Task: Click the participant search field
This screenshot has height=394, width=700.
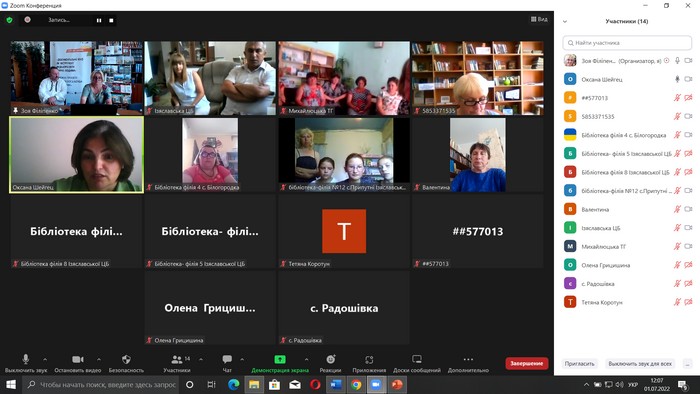Action: pyautogui.click(x=627, y=43)
